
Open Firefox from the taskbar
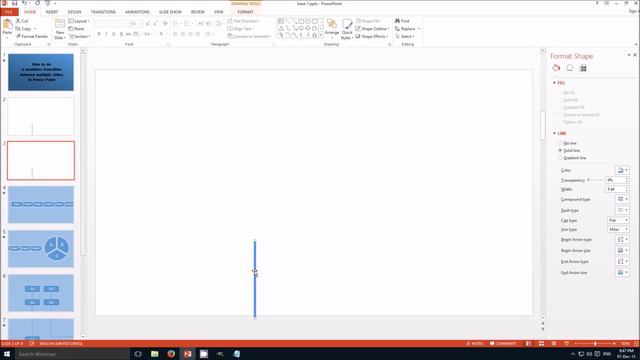click(x=171, y=354)
